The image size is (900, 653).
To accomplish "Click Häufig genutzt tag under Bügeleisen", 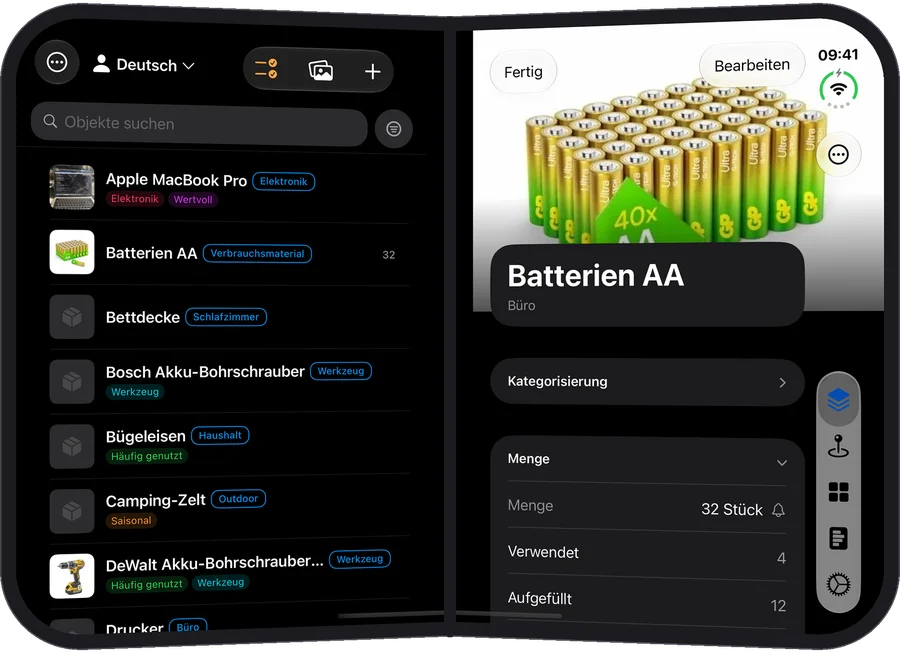I will 146,456.
